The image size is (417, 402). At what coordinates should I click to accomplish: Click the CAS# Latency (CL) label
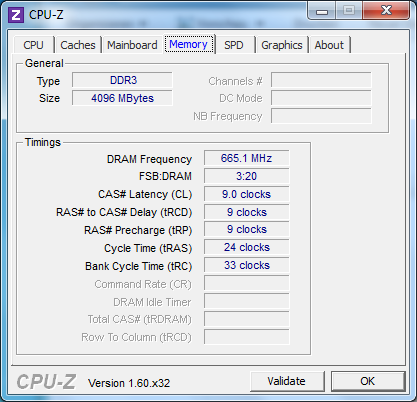(145, 194)
